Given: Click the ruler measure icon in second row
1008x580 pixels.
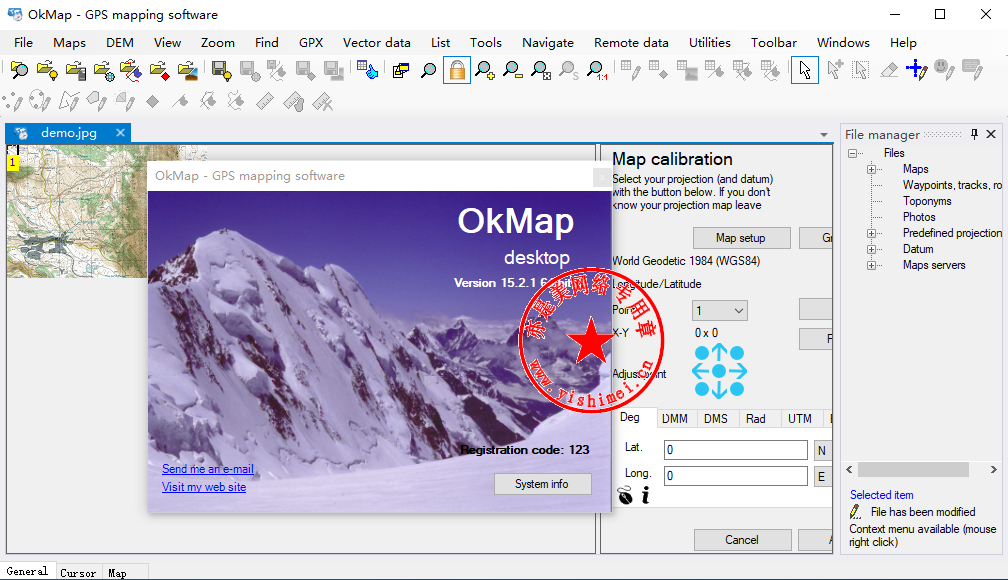Looking at the screenshot, I should tap(265, 101).
